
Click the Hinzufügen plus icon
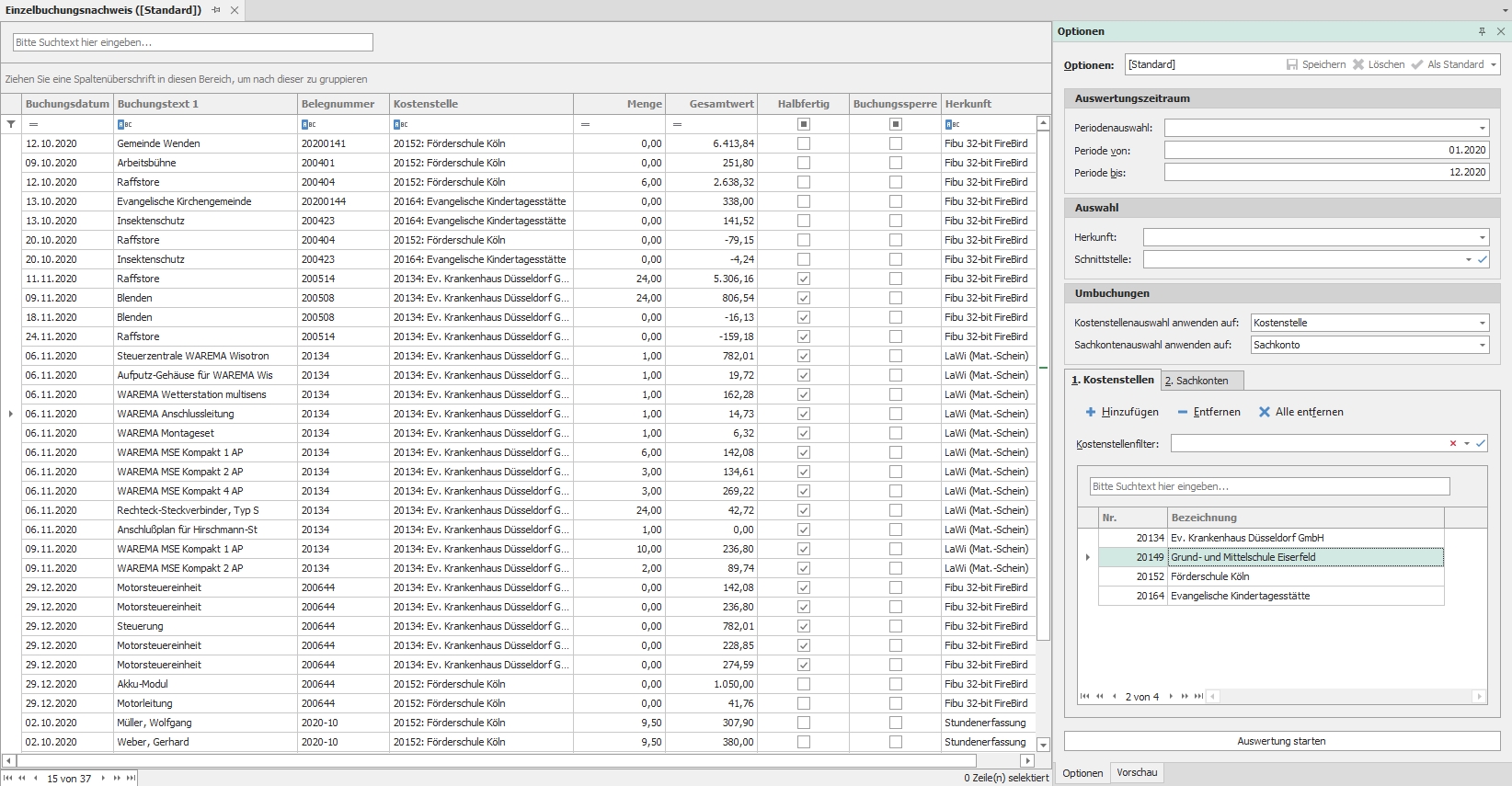click(x=1091, y=412)
